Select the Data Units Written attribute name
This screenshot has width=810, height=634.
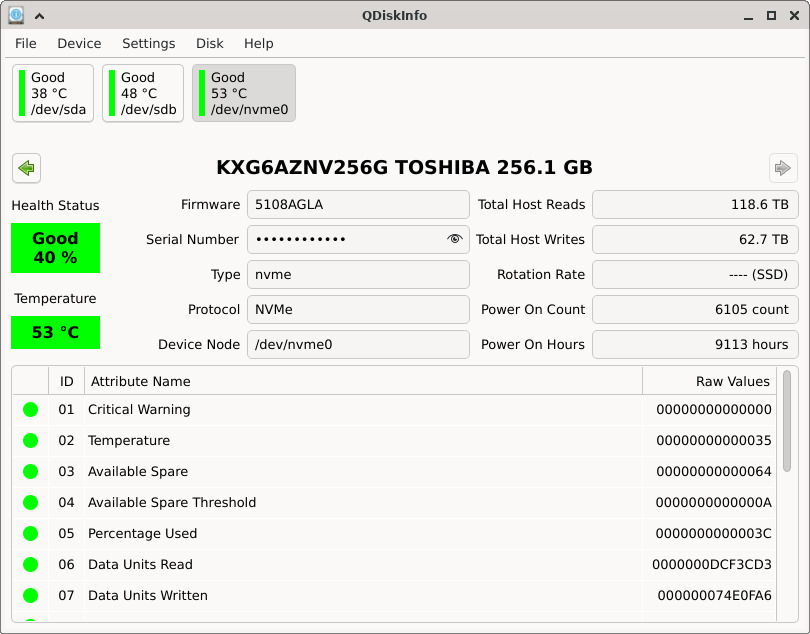point(148,596)
